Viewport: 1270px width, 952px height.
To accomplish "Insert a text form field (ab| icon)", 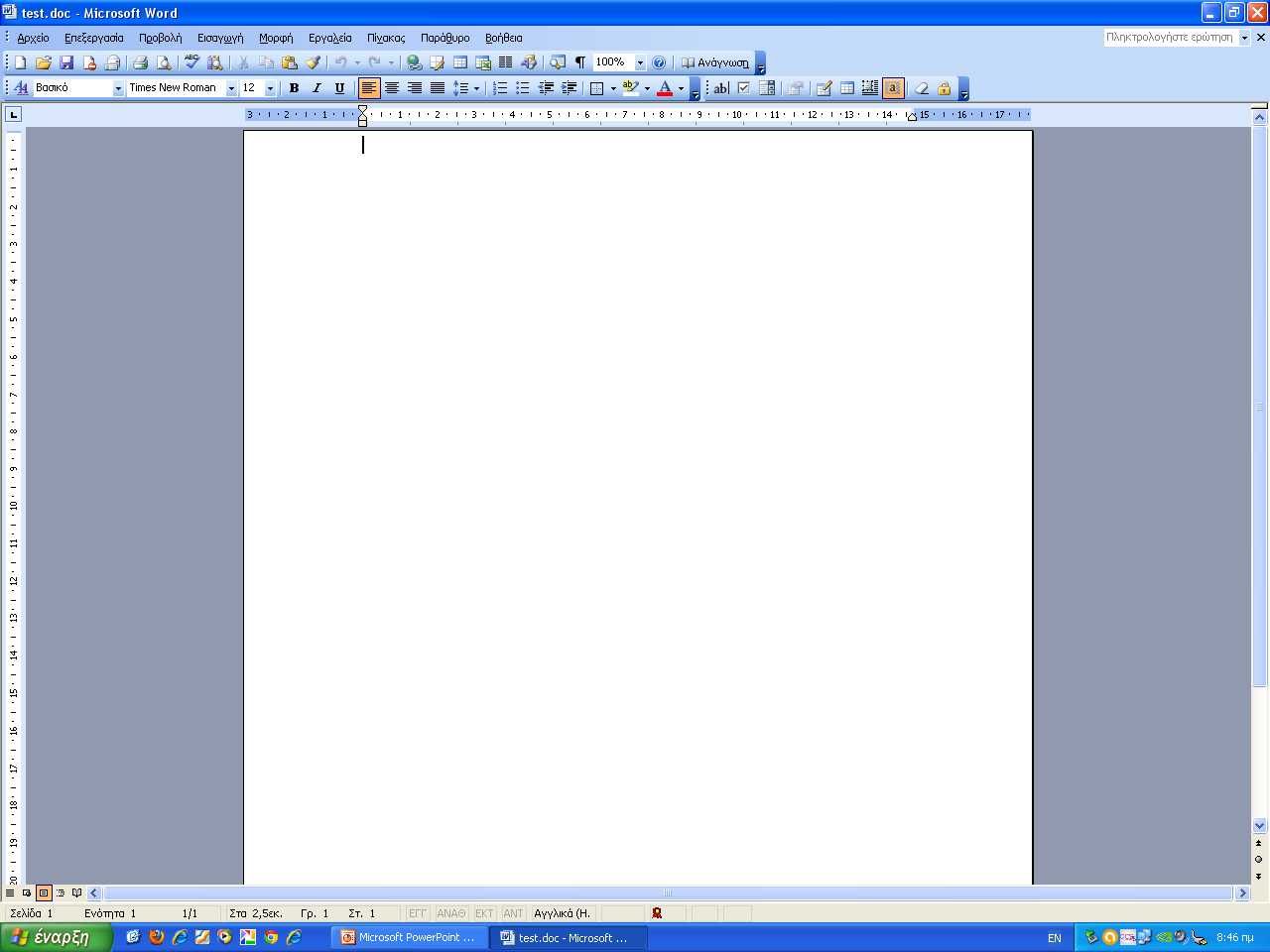I will (x=721, y=88).
